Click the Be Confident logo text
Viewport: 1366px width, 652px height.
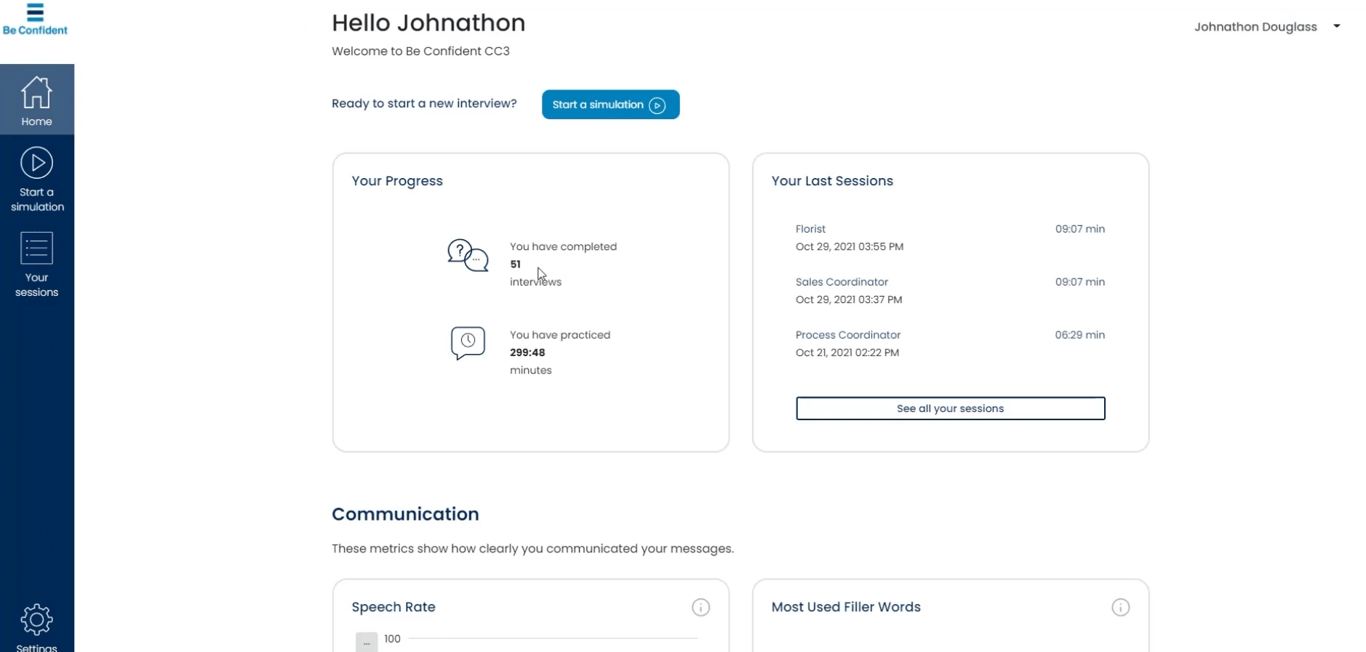pyautogui.click(x=35, y=30)
